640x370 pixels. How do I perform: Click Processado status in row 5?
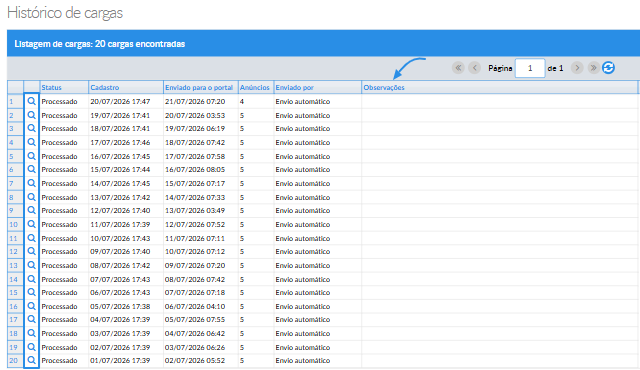click(x=59, y=156)
